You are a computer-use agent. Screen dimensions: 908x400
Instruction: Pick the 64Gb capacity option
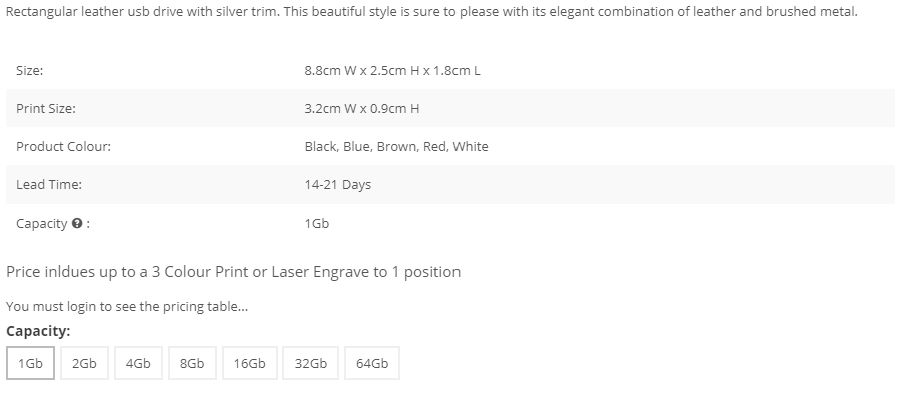[x=372, y=363]
